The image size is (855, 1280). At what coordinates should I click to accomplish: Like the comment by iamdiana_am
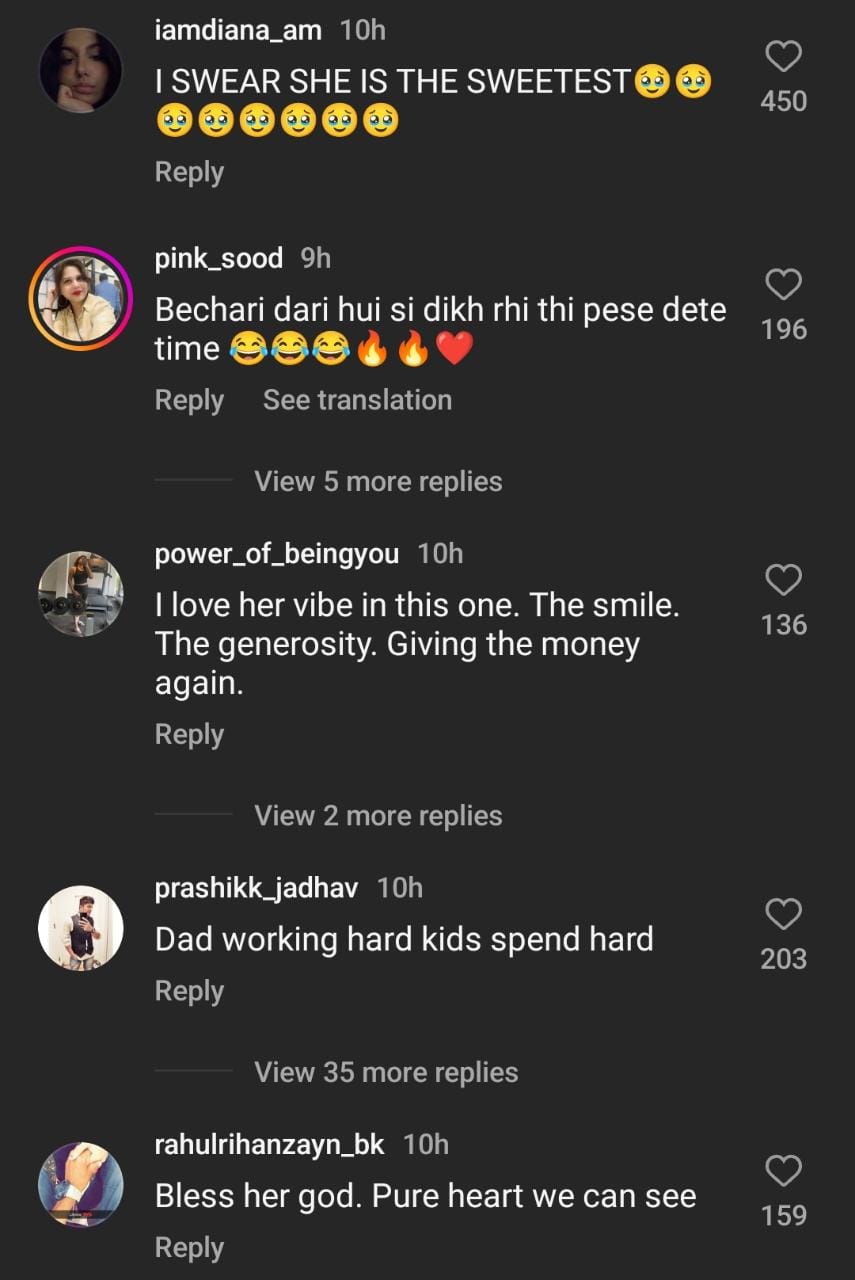[783, 57]
